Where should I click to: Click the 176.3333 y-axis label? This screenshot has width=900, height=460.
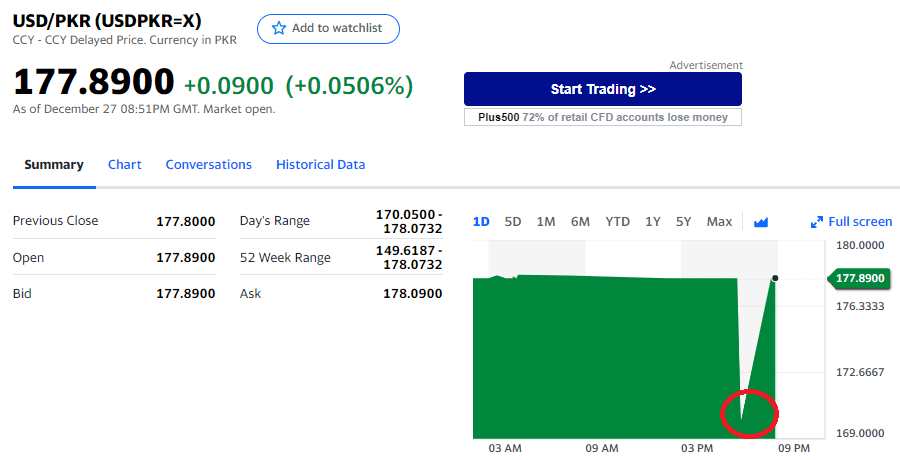tap(860, 306)
